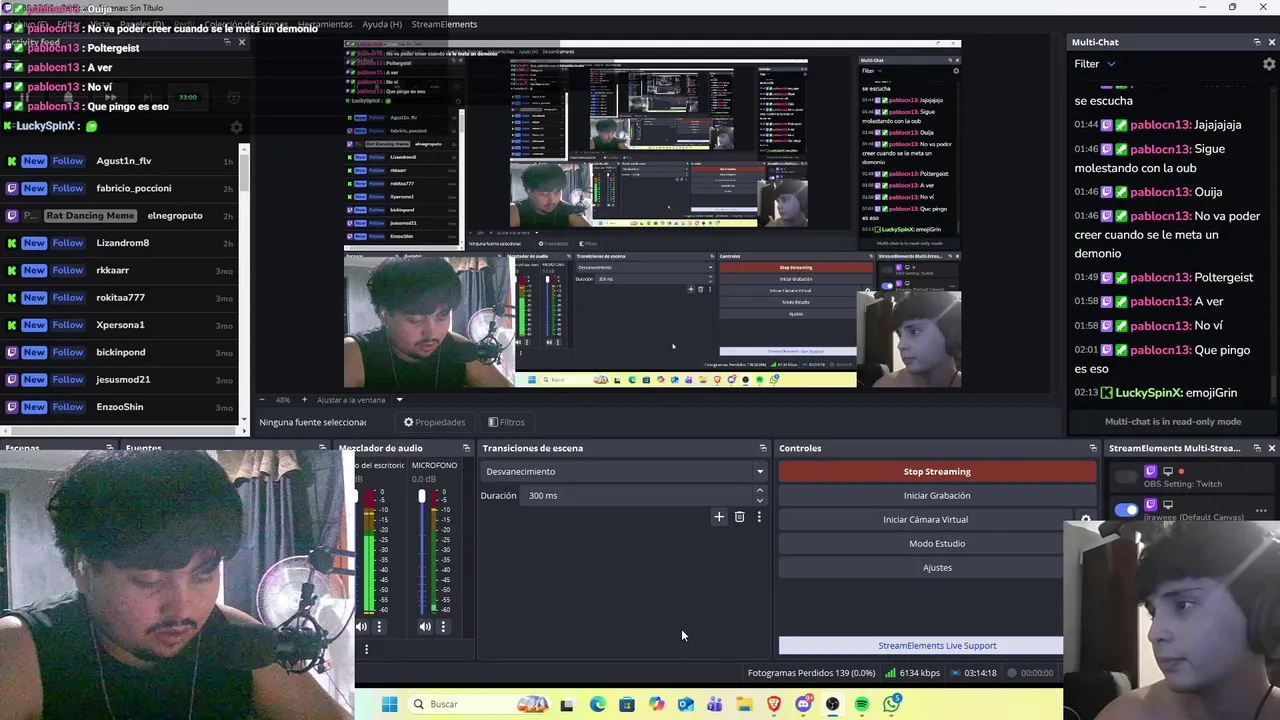
Task: Open the Herramientas menu
Action: [x=325, y=24]
